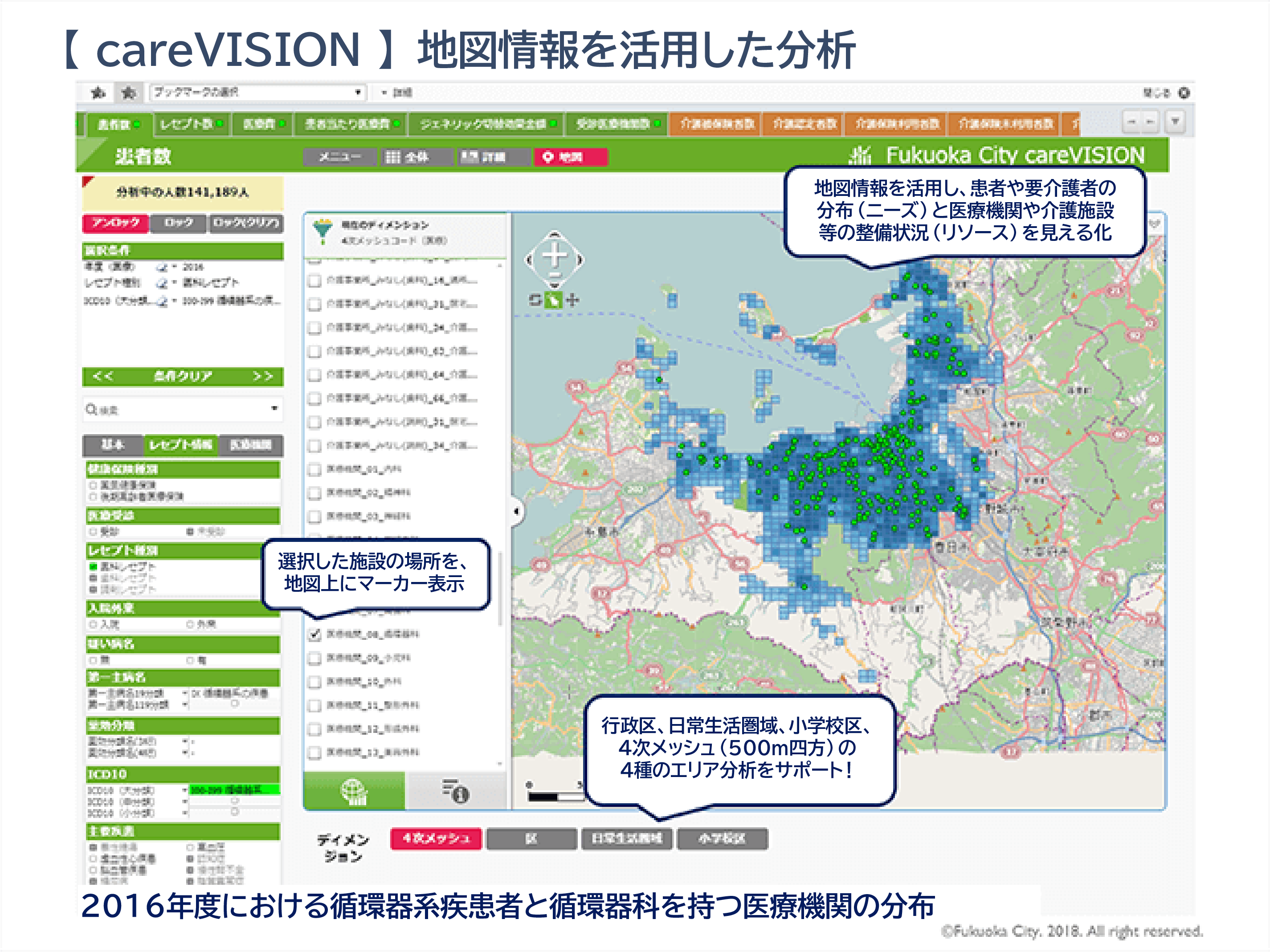This screenshot has height=952, width=1270.
Task: Click the second small tab scroll button
Action: click(x=1150, y=122)
